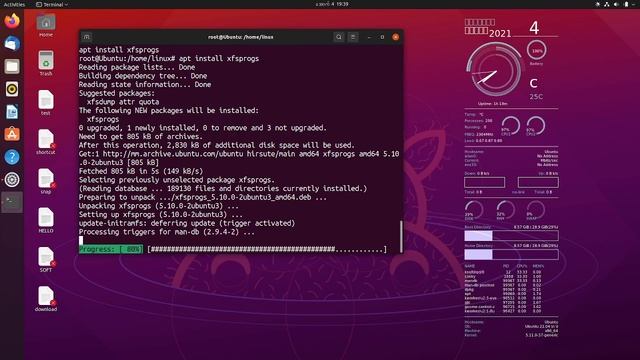Open the clock and calendar in the top bar
640x360 pixels.
pos(332,4)
